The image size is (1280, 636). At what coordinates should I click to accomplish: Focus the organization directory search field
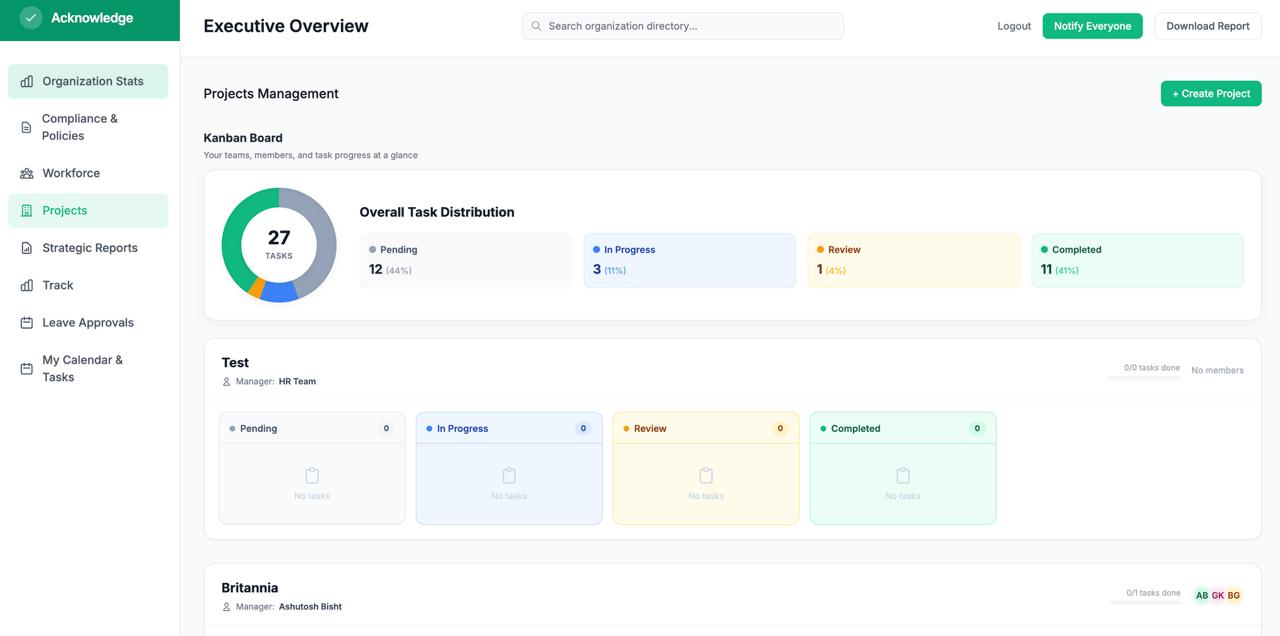(690, 26)
